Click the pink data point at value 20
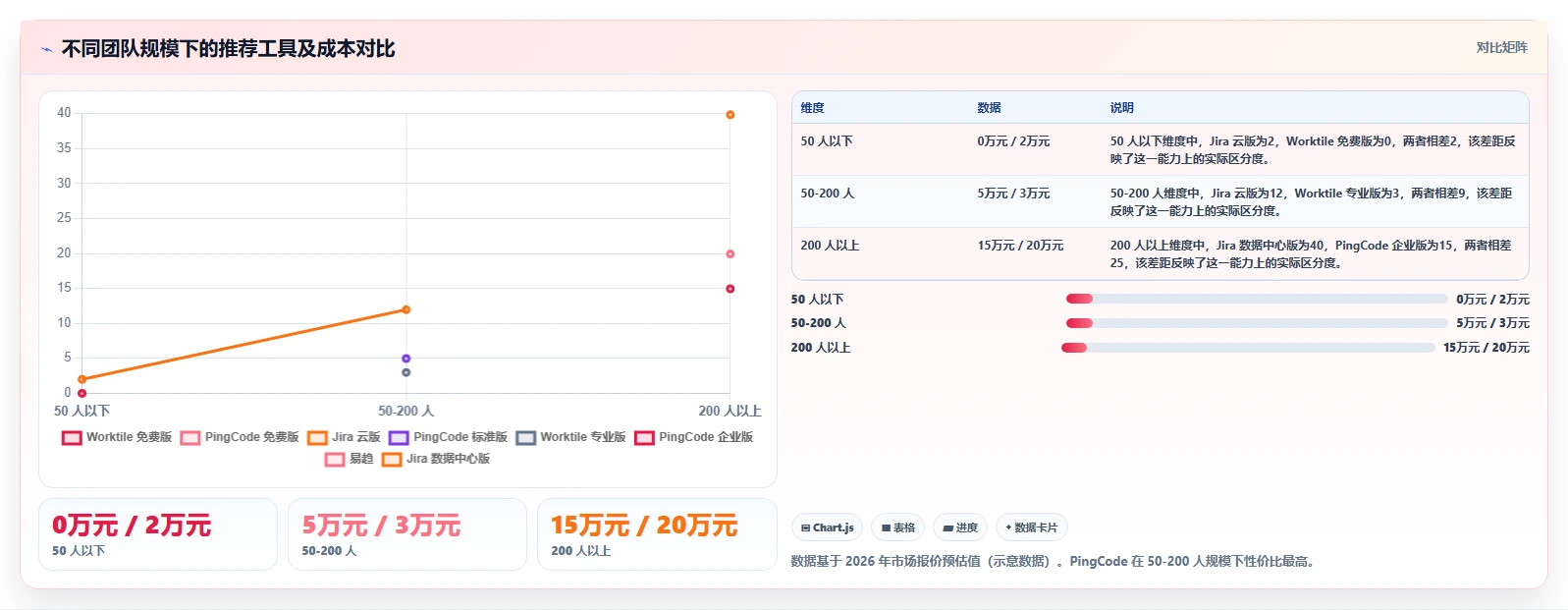This screenshot has height=610, width=1568. [x=730, y=254]
